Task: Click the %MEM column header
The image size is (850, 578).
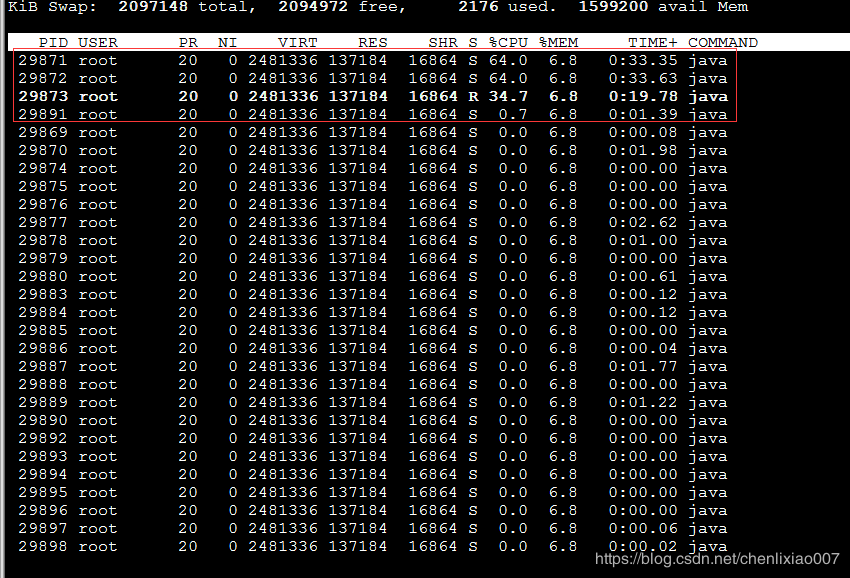Action: pos(558,42)
